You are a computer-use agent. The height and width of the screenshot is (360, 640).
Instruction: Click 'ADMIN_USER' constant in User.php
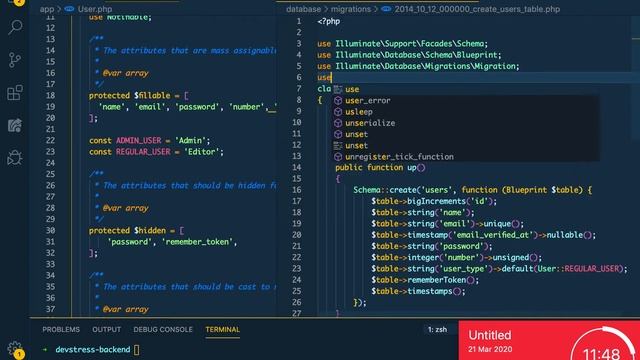(138, 140)
